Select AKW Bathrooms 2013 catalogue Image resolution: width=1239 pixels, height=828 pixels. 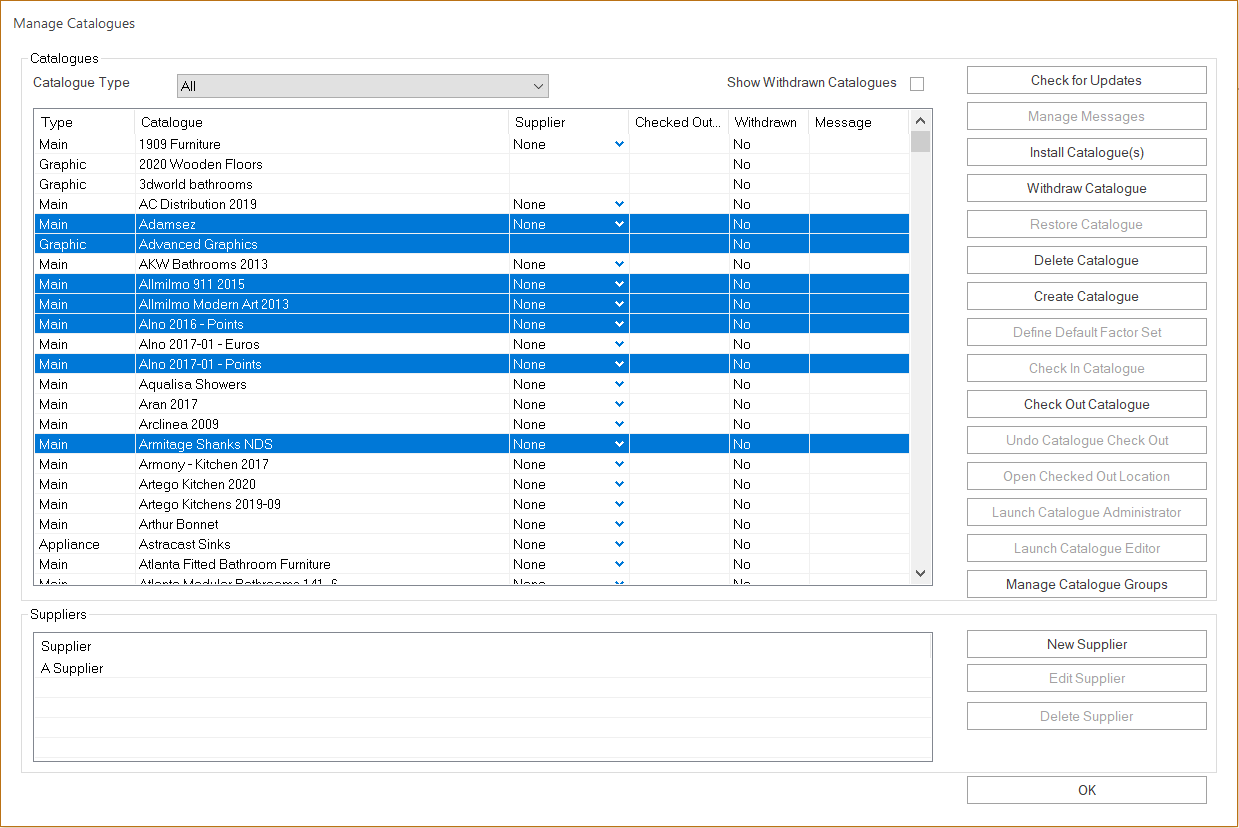click(x=472, y=264)
